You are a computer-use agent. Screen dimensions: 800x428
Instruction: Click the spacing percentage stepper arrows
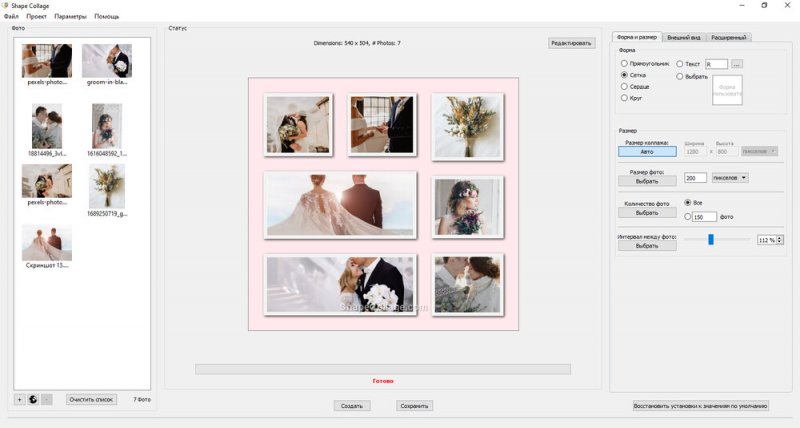coord(780,240)
